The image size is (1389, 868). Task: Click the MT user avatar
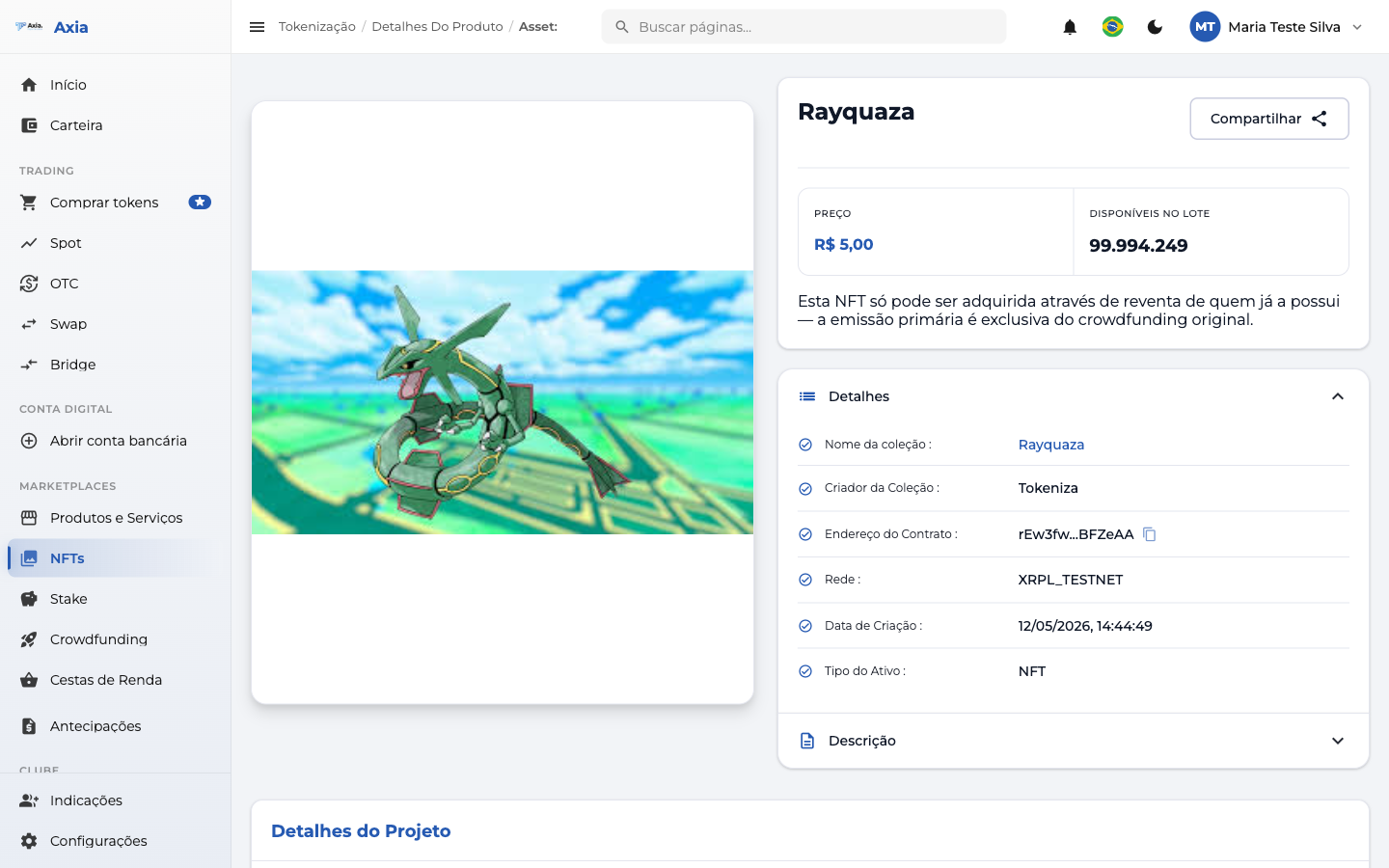click(x=1205, y=27)
